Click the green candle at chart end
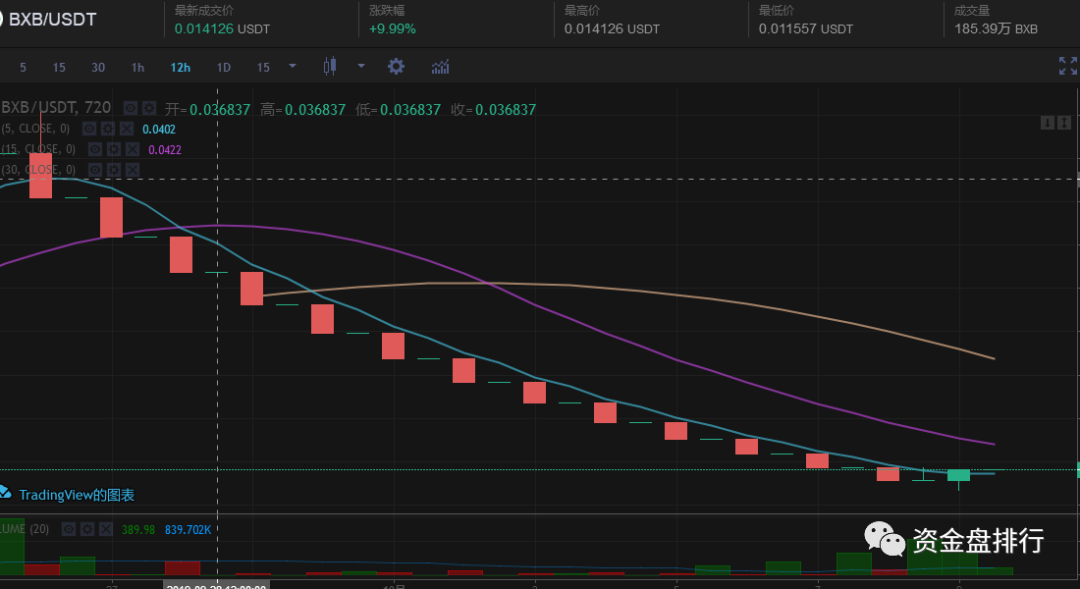Screen dimensions: 1080x589 point(958,475)
